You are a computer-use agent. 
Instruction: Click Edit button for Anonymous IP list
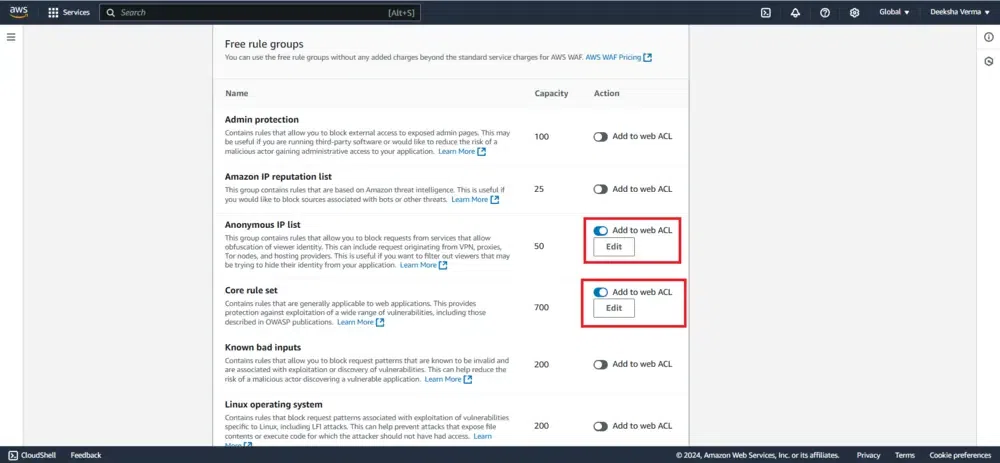click(614, 247)
